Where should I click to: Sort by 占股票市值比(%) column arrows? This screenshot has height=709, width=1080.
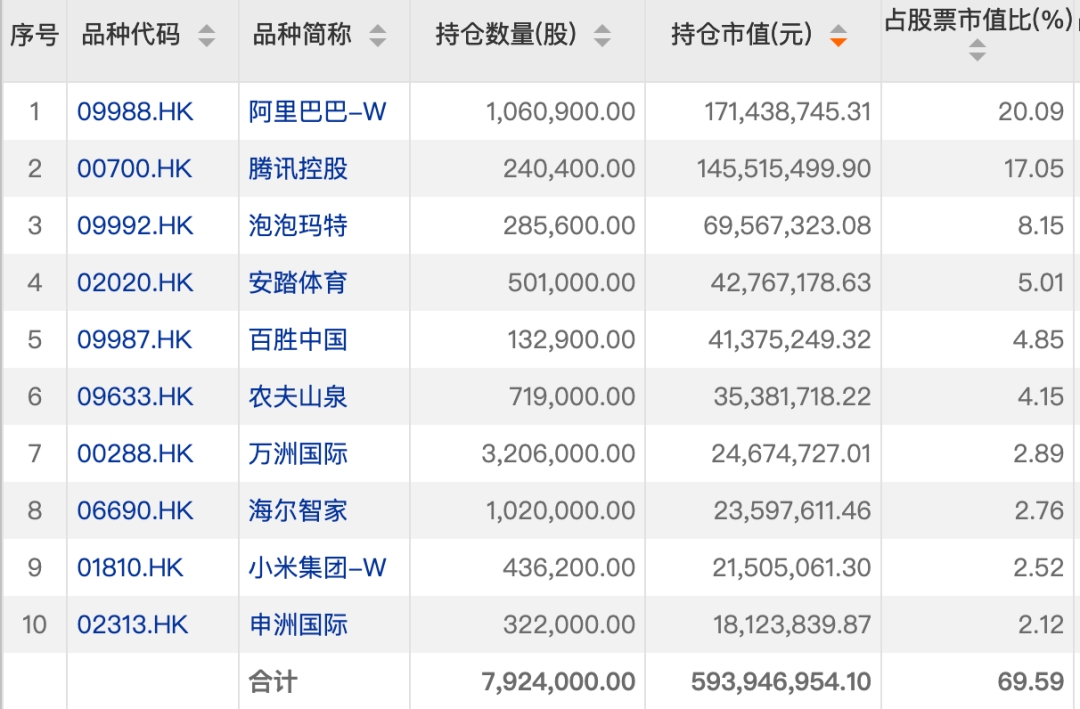click(977, 50)
